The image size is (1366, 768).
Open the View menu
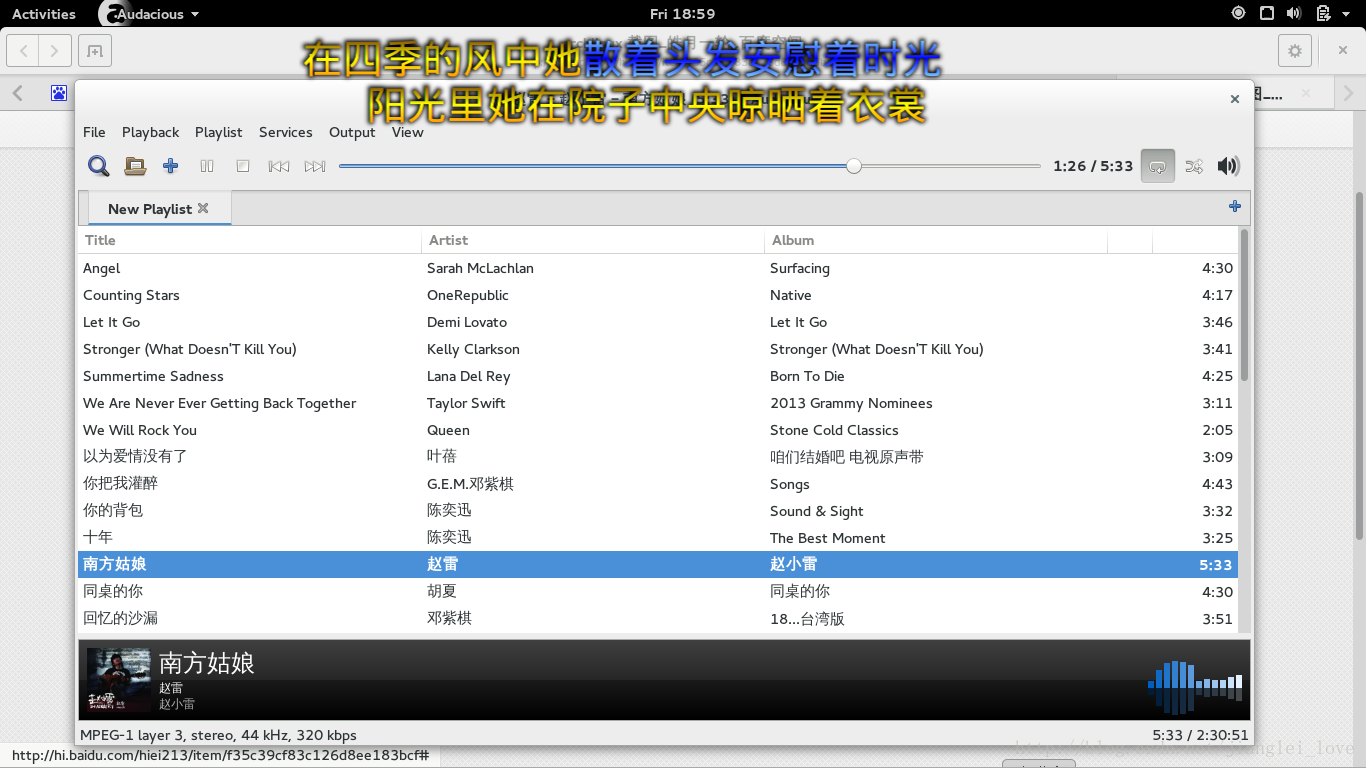(x=407, y=132)
